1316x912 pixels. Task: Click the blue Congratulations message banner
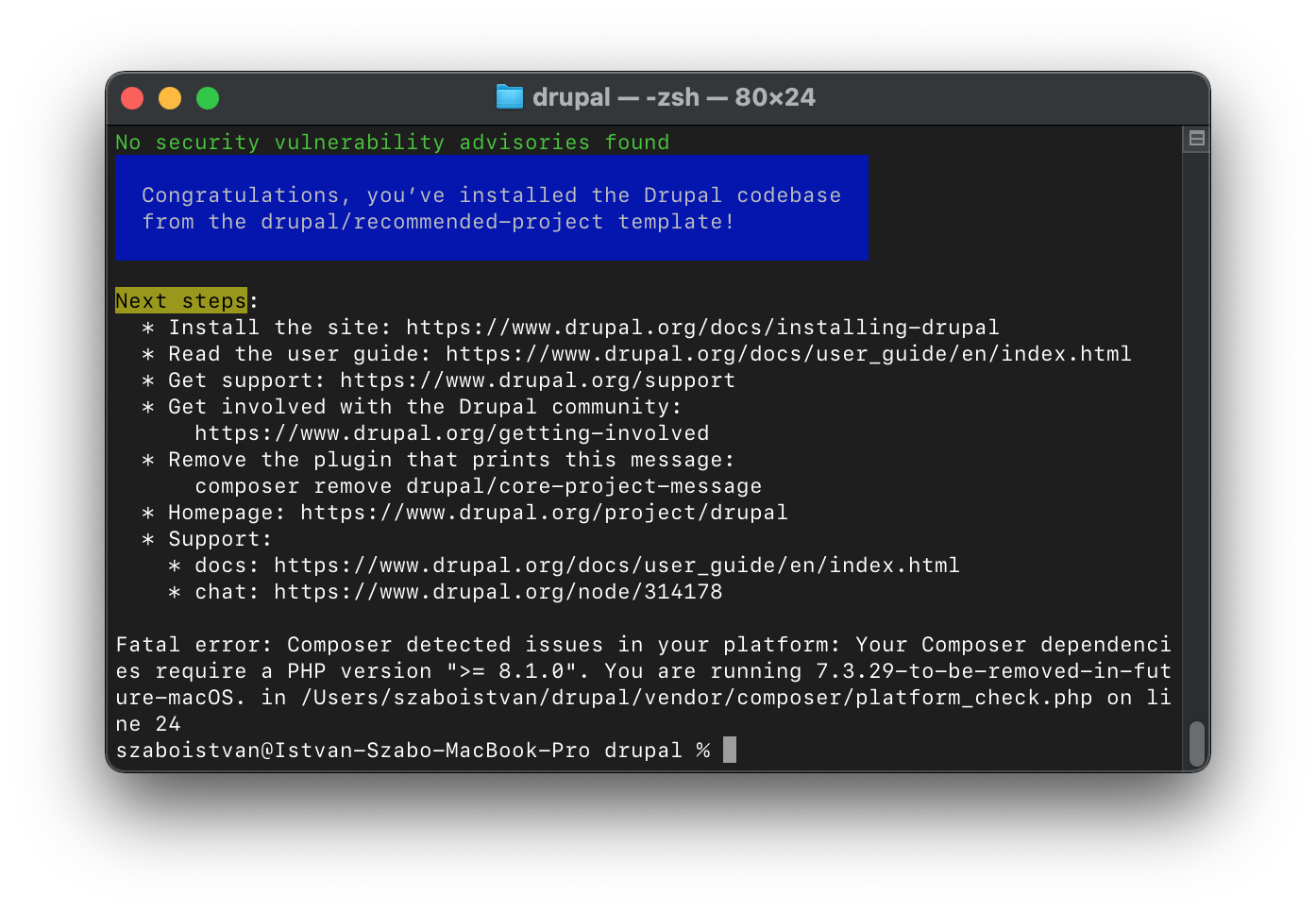coord(491,208)
